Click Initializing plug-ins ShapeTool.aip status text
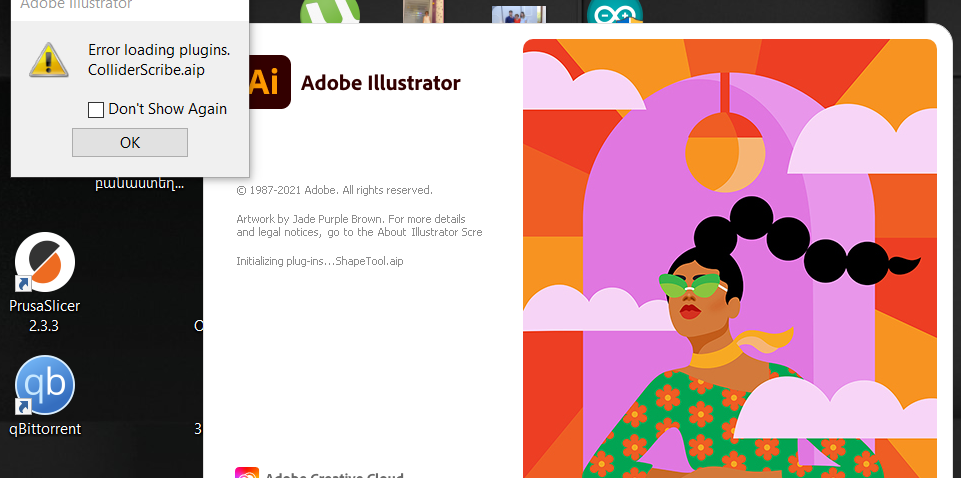This screenshot has height=478, width=961. click(x=320, y=261)
